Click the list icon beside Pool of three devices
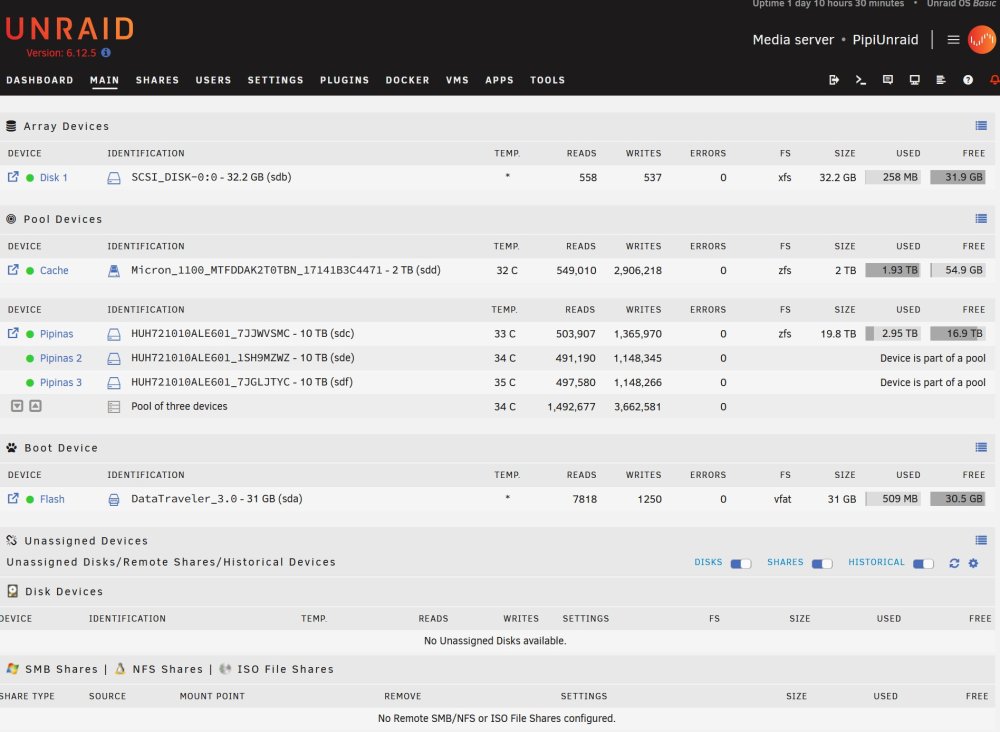Viewport: 1000px width, 732px height. (114, 407)
